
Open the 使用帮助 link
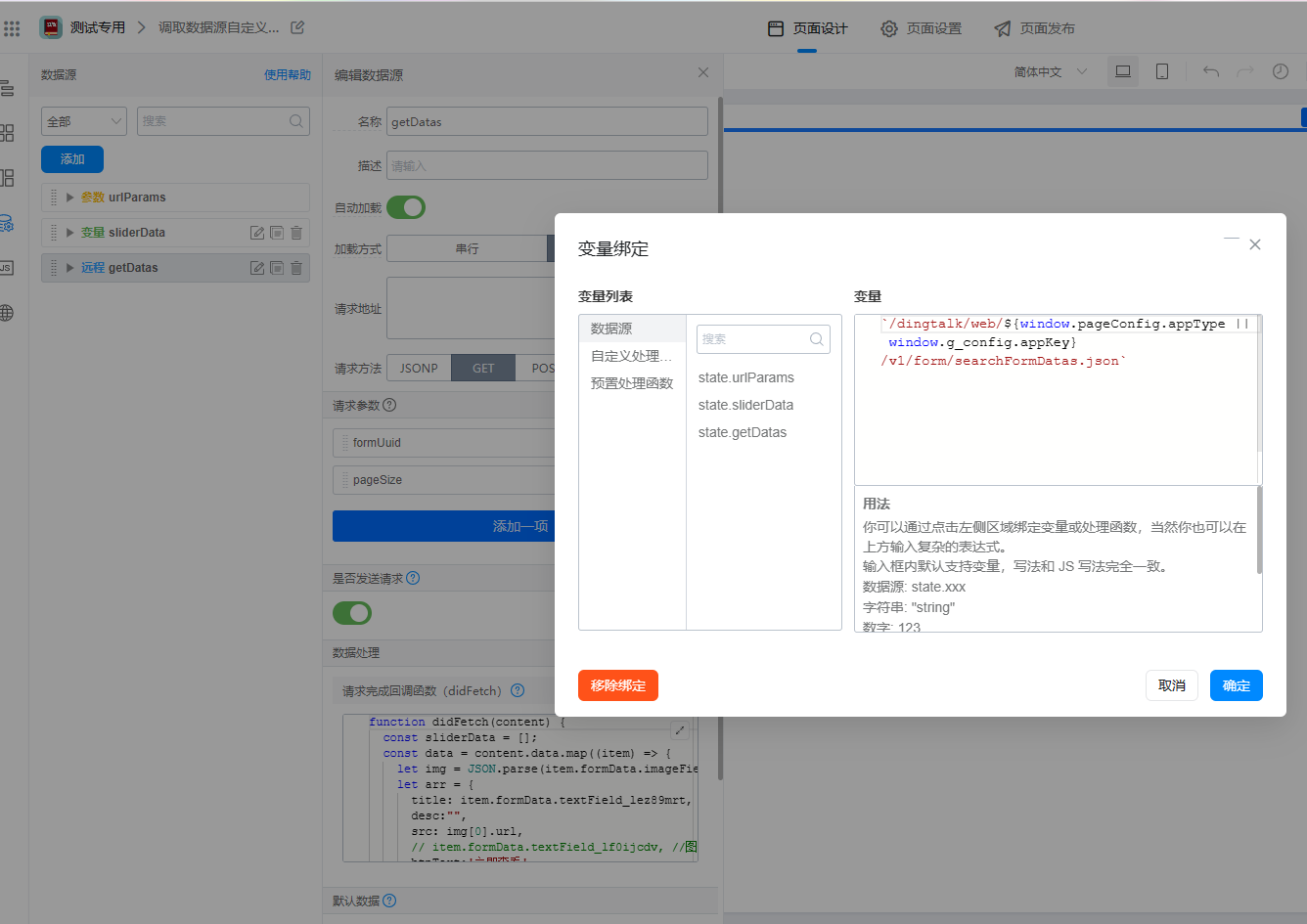(288, 74)
